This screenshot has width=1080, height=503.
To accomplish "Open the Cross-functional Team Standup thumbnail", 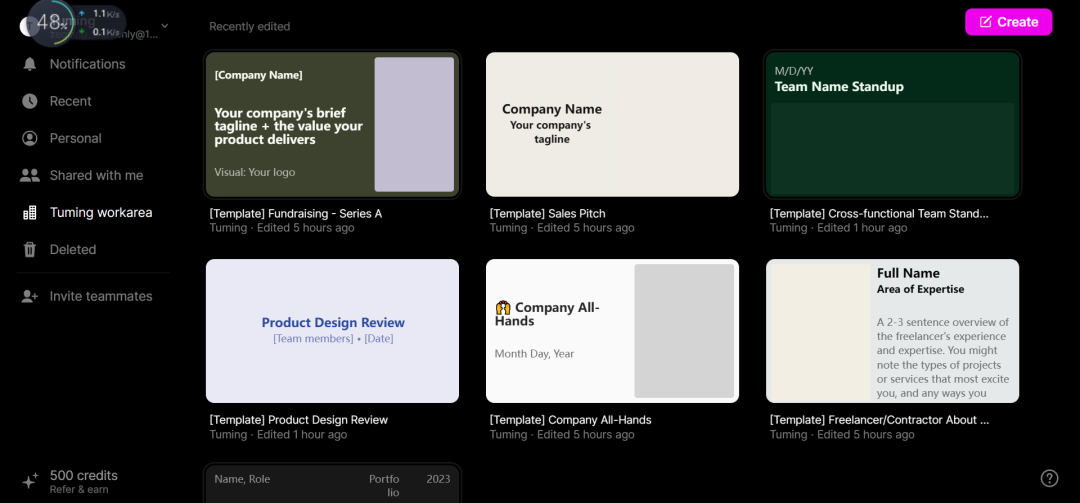I will 892,124.
